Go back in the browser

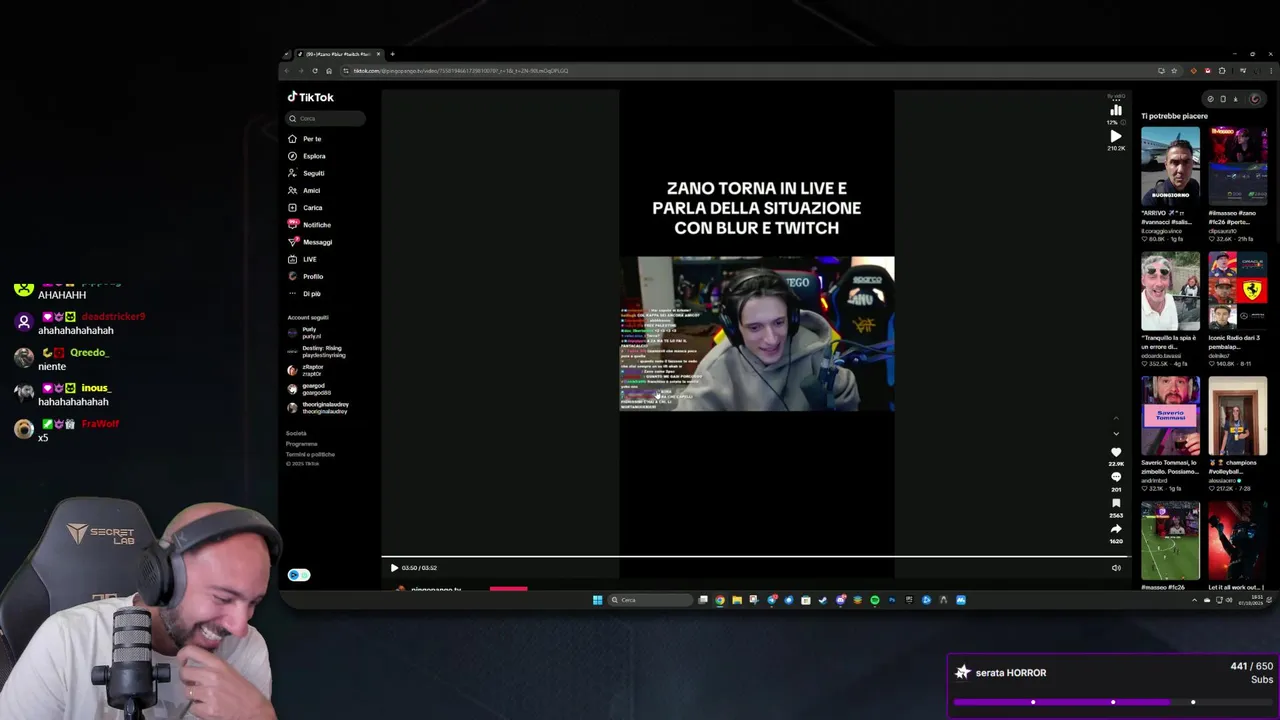tap(288, 71)
